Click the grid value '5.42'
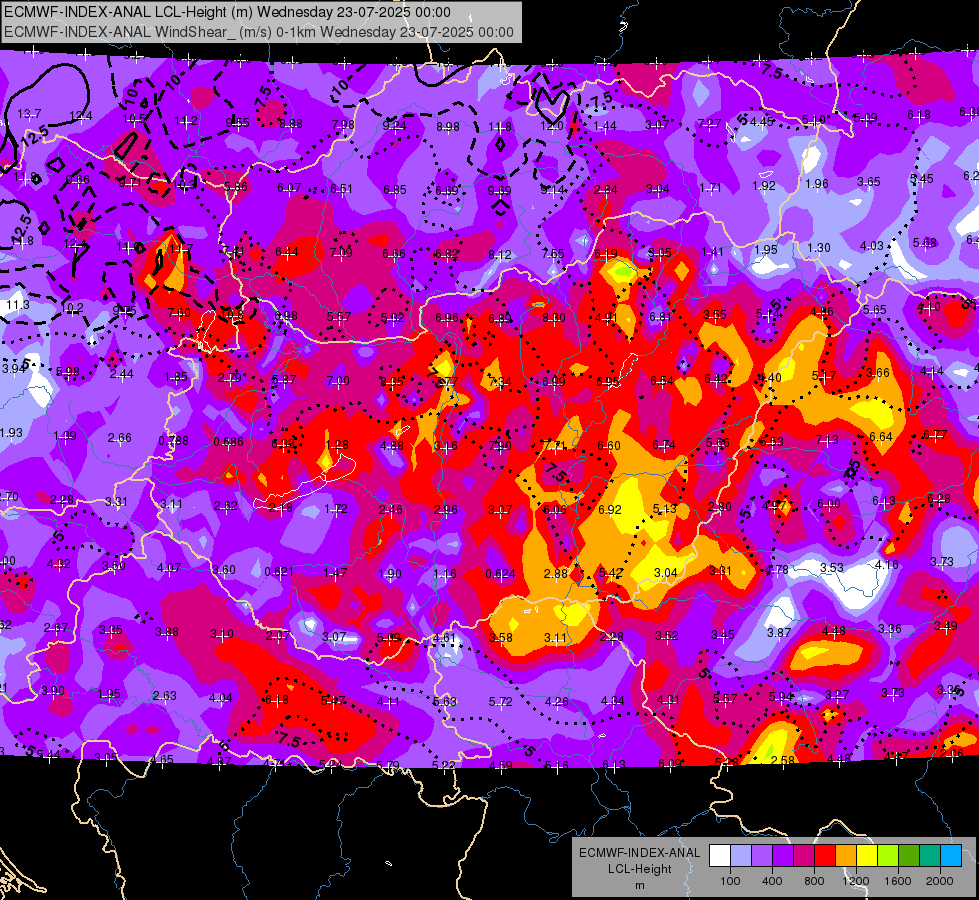The width and height of the screenshot is (979, 900). [610, 573]
